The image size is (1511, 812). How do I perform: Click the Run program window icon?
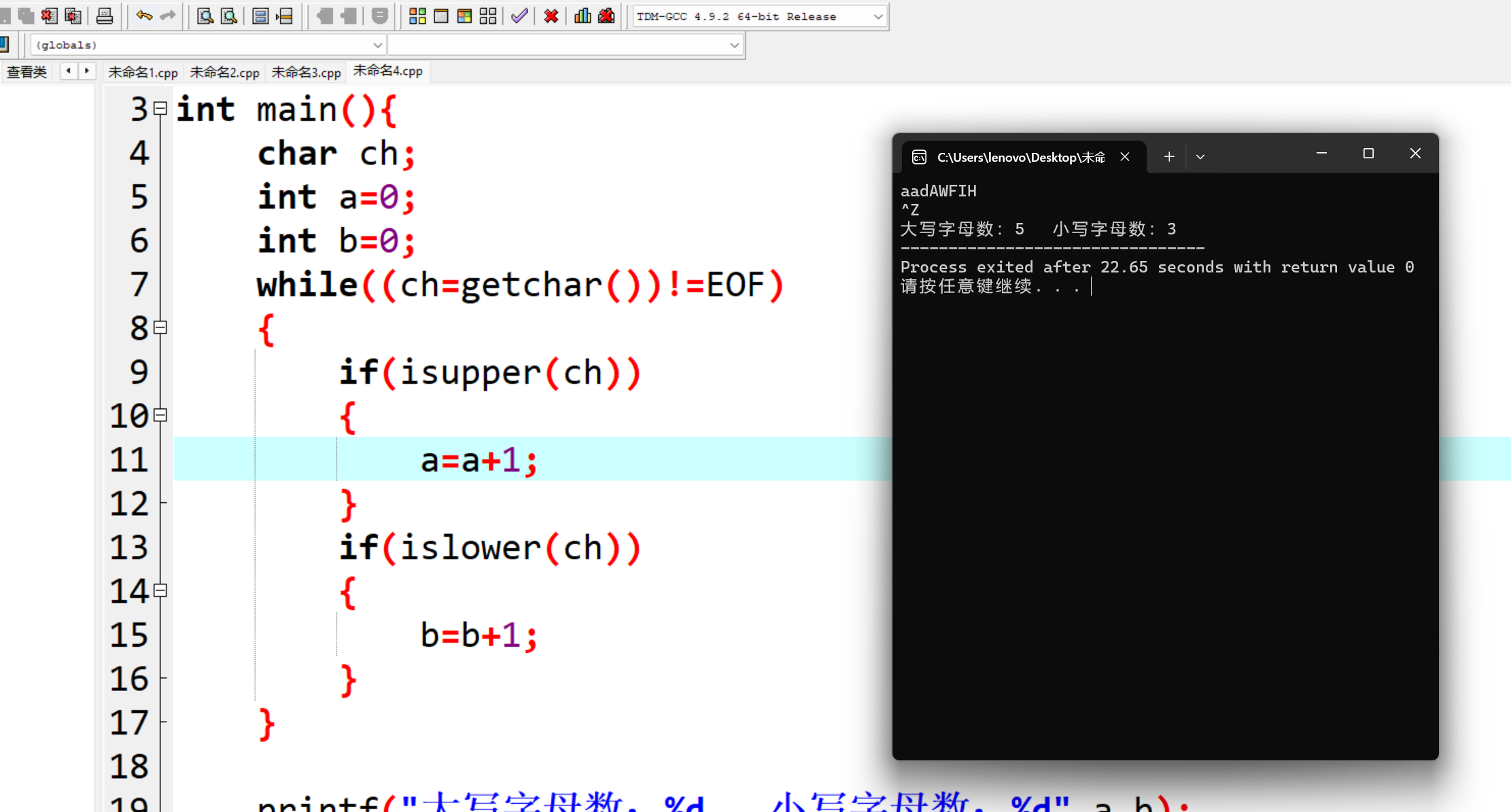(441, 16)
